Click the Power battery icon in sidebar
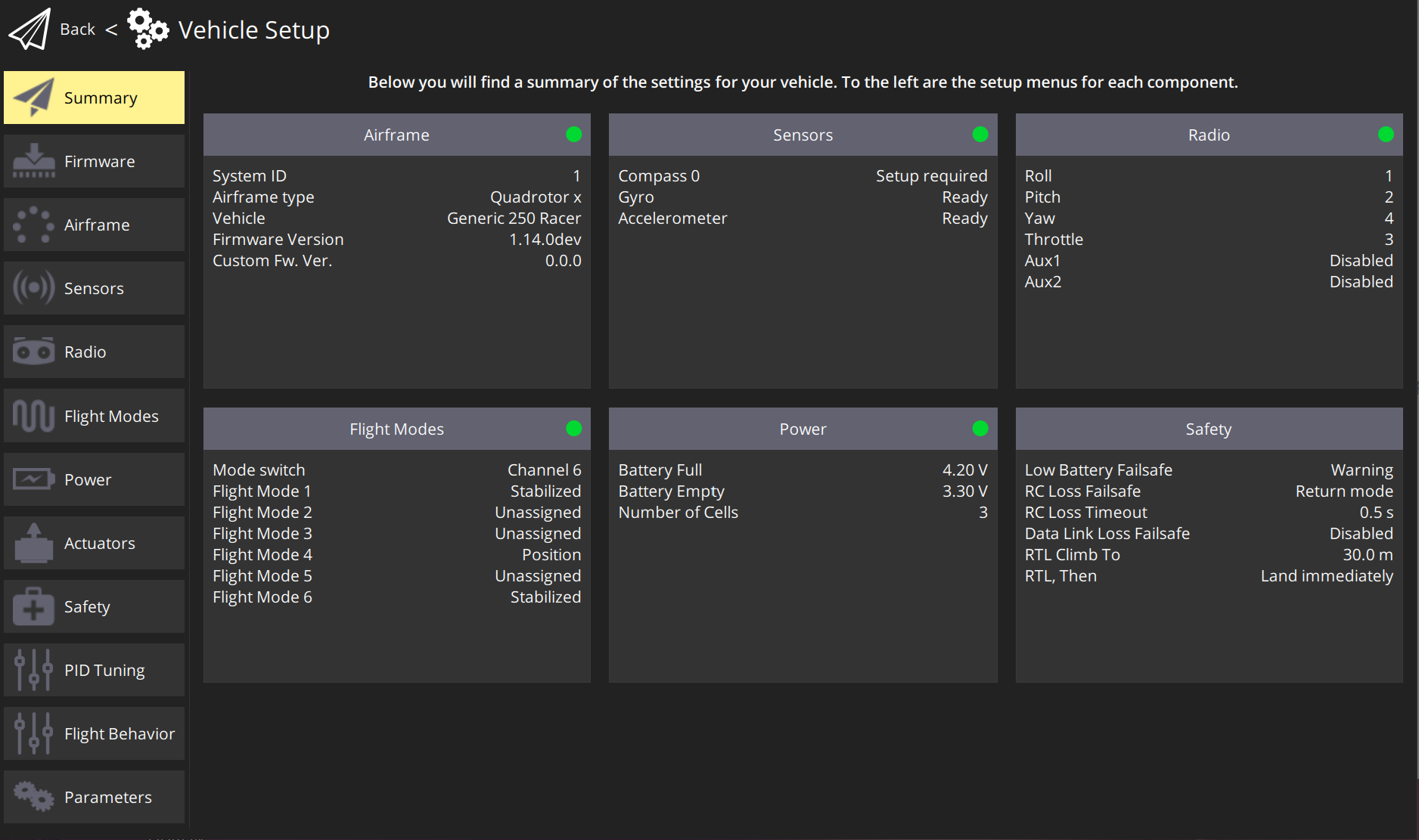The width and height of the screenshot is (1419, 840). pos(33,479)
